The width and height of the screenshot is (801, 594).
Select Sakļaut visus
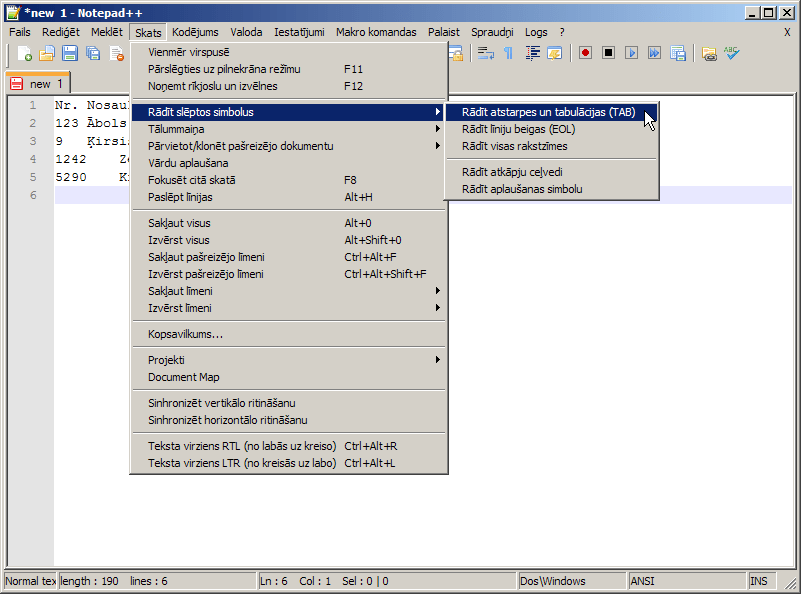[x=289, y=223]
